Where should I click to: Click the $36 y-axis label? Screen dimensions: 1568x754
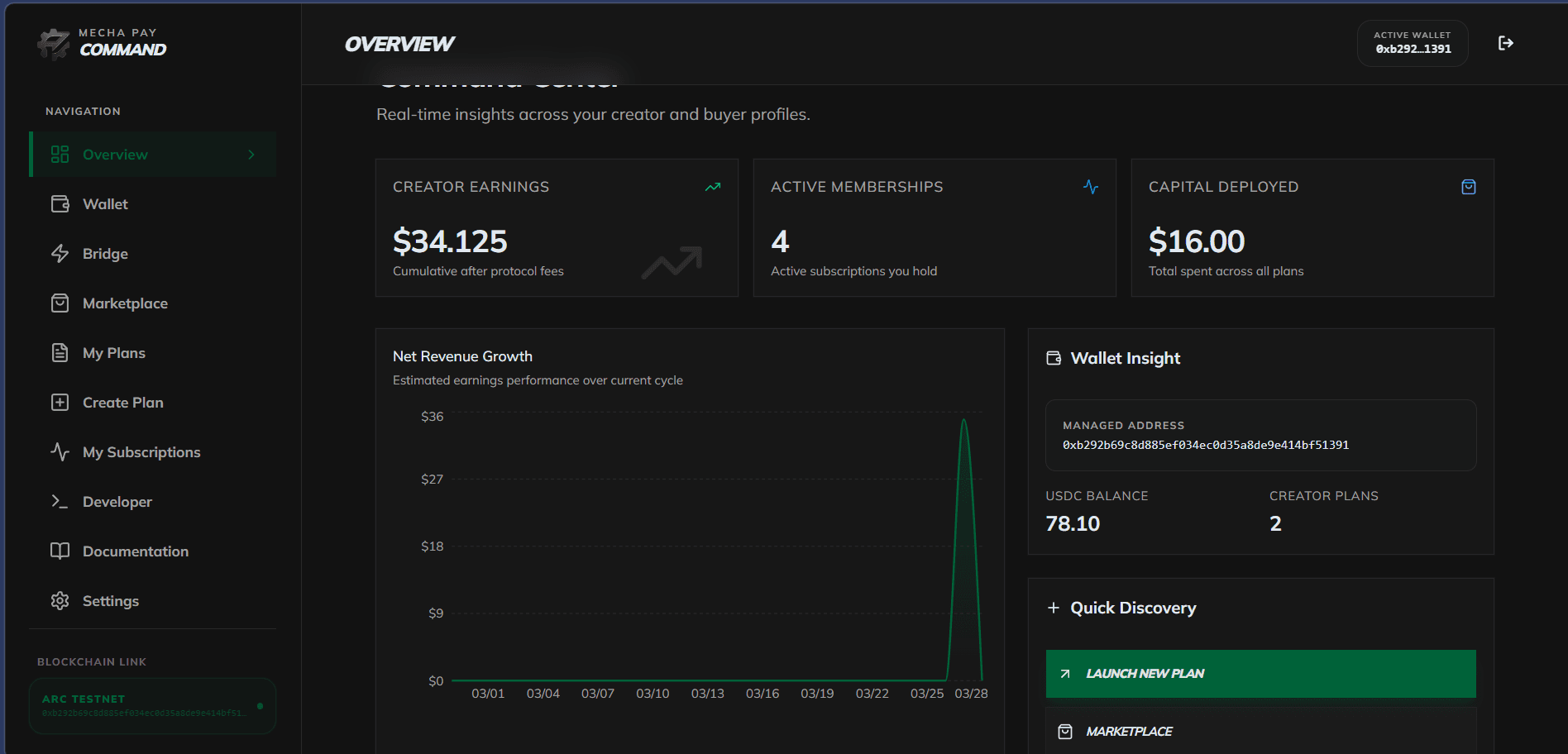click(432, 417)
